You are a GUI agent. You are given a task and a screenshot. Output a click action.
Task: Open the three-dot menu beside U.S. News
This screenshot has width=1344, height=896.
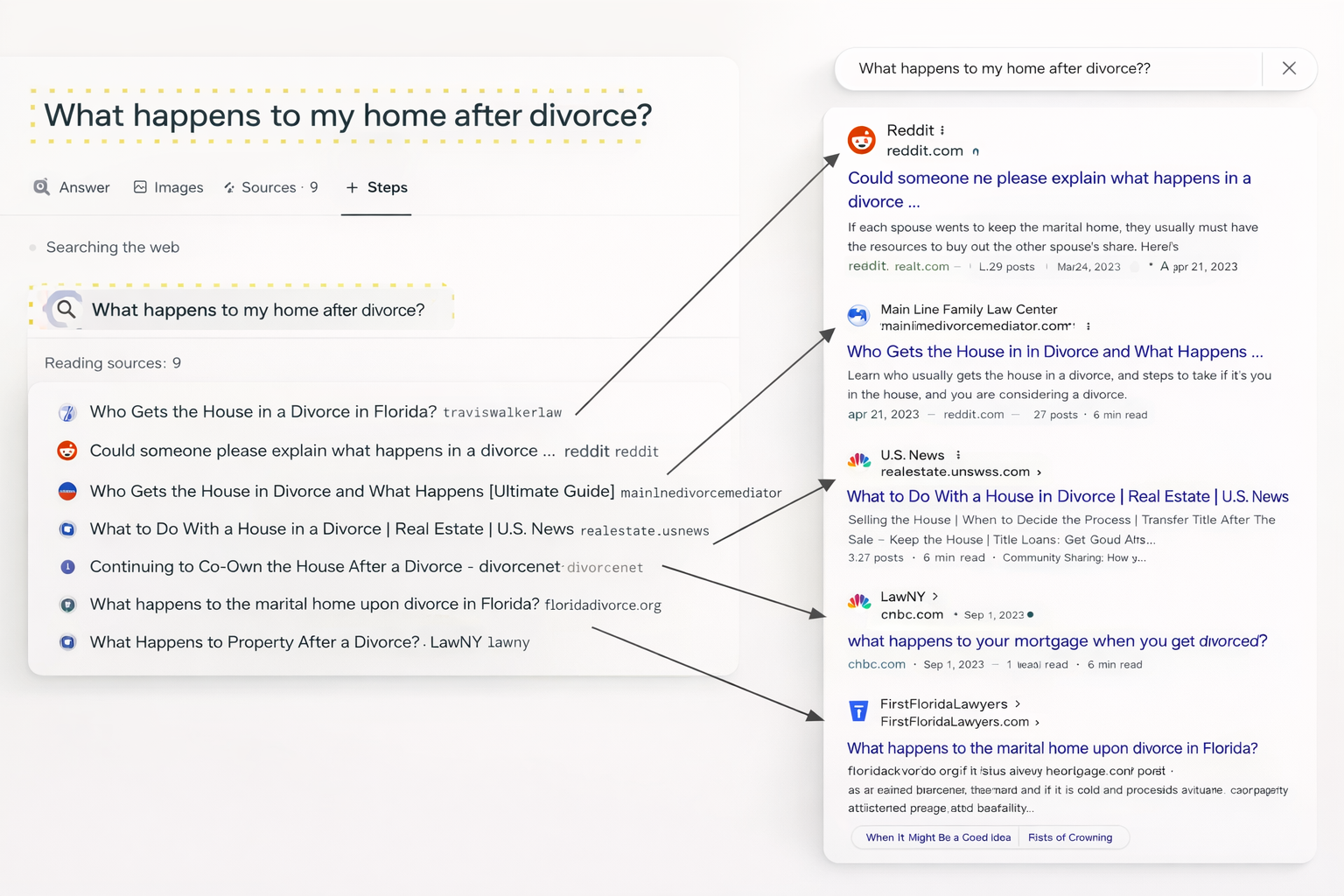pos(959,455)
